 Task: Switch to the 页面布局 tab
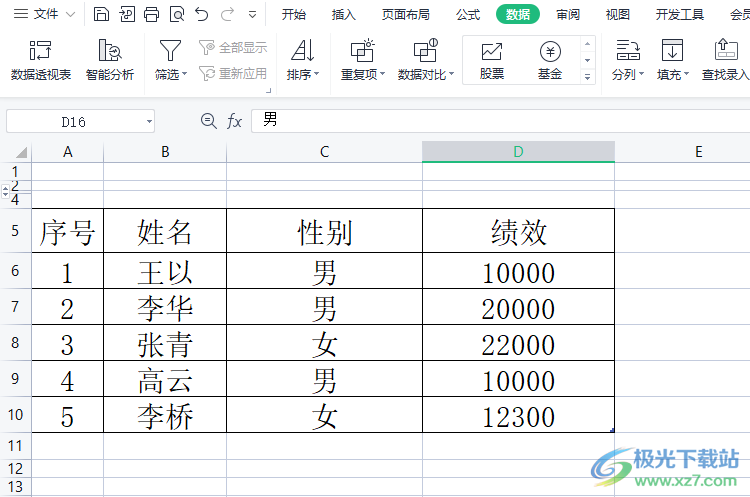click(x=406, y=14)
